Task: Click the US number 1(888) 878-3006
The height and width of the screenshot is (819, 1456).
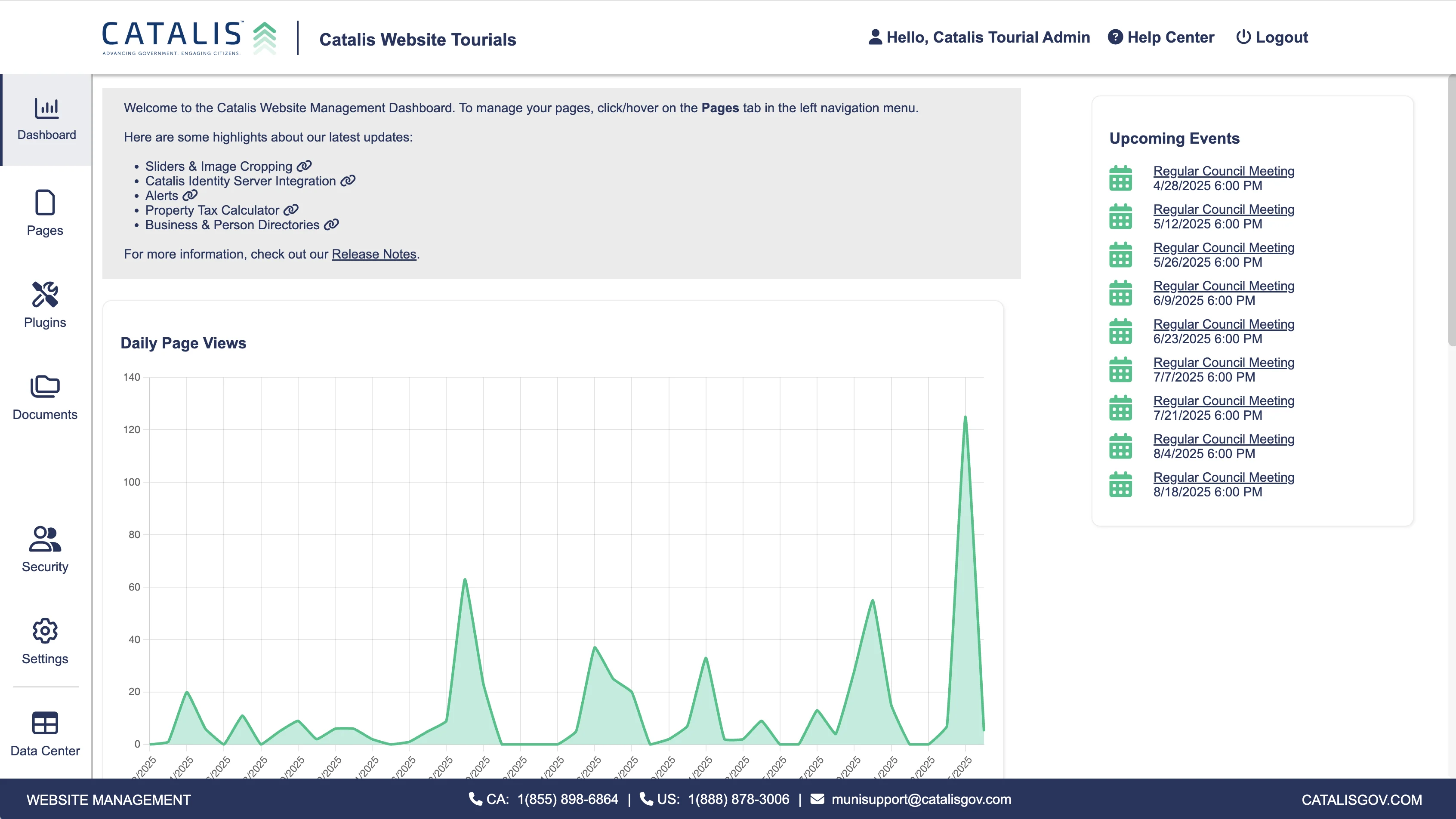Action: click(739, 799)
